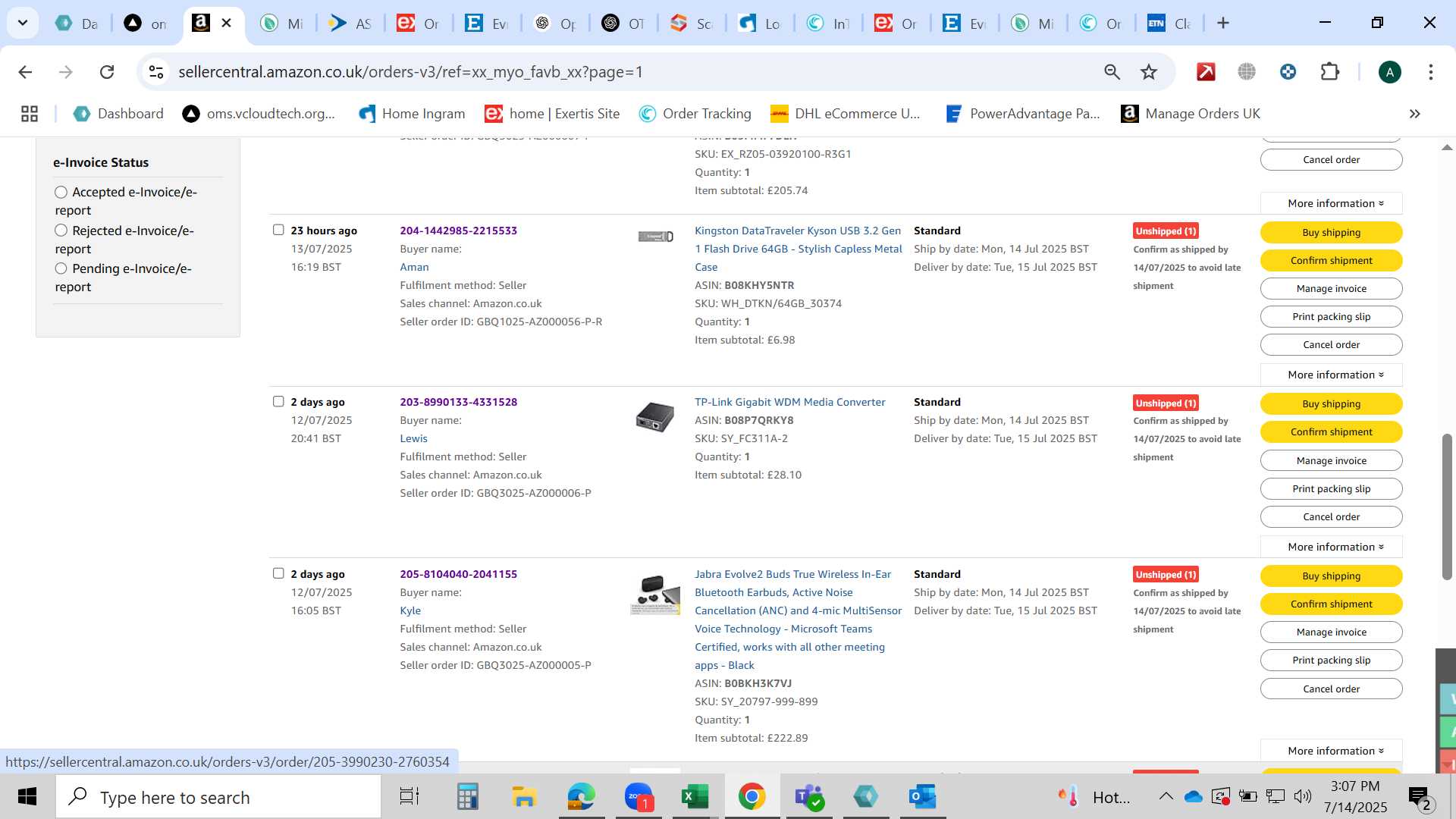Close the active Amazon tab
Screen dimensions: 1456x819
226,24
